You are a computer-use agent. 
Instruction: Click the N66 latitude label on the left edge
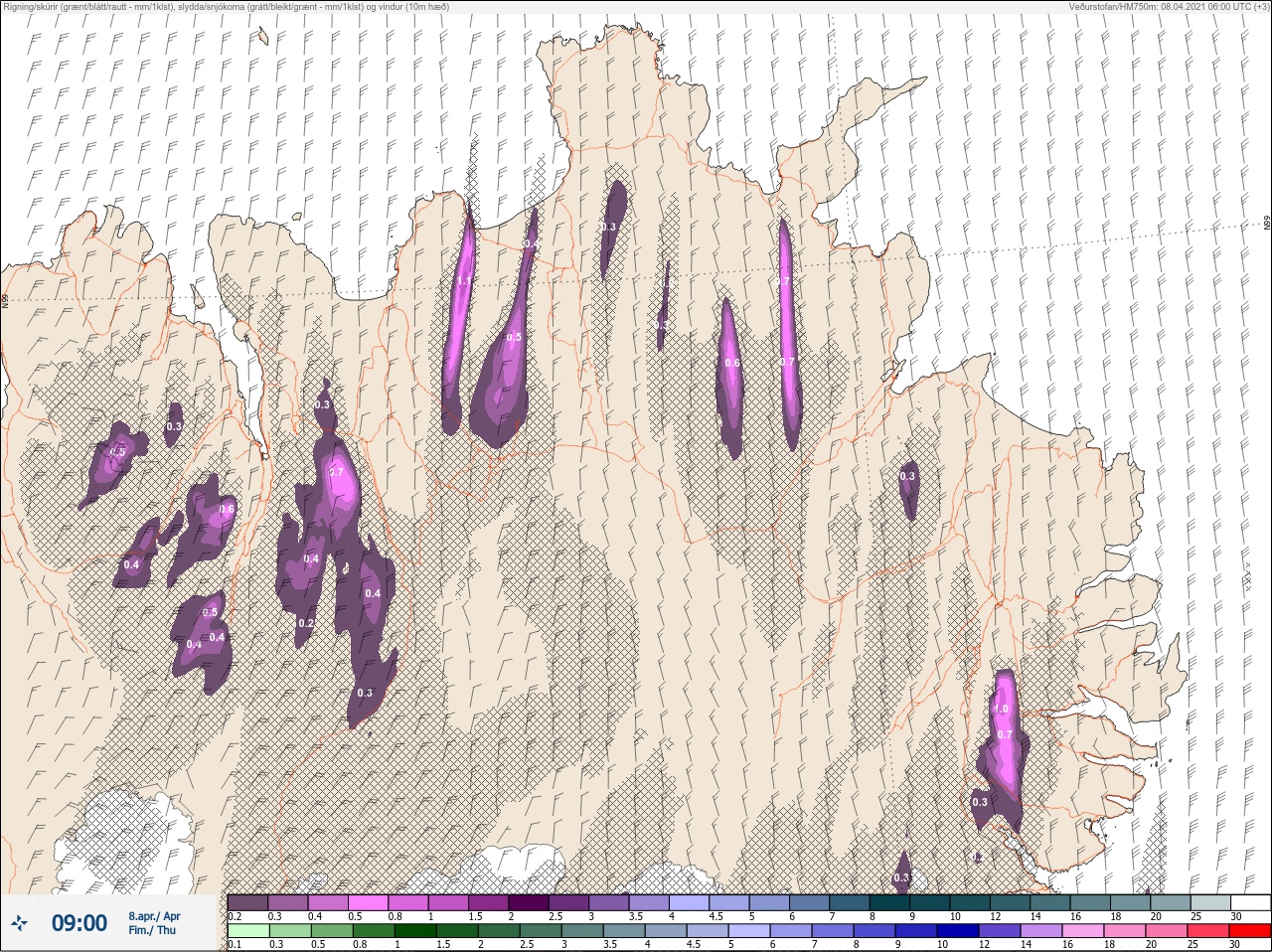[5, 299]
